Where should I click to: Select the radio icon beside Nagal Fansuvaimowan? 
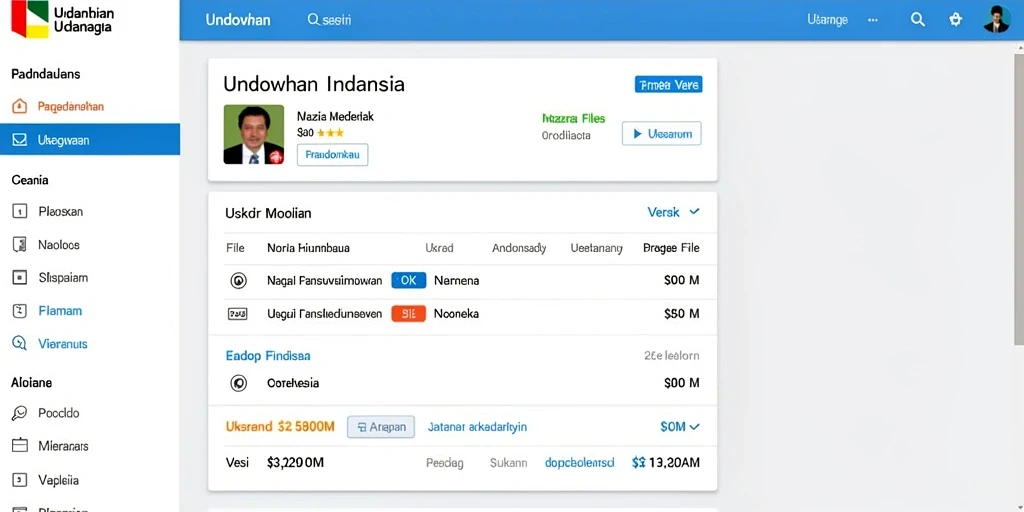tap(238, 281)
